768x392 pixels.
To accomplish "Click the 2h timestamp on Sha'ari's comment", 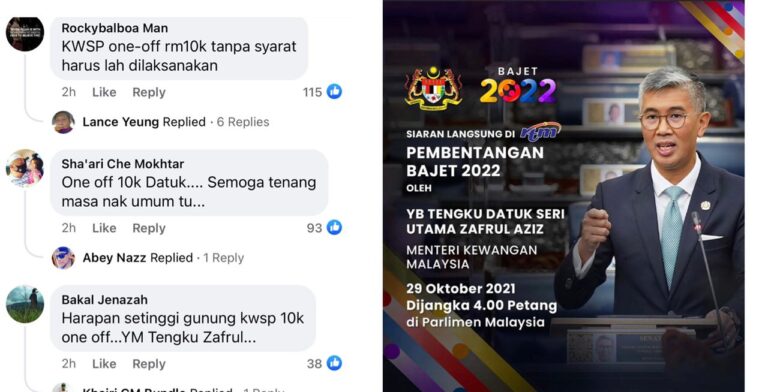I will point(69,228).
